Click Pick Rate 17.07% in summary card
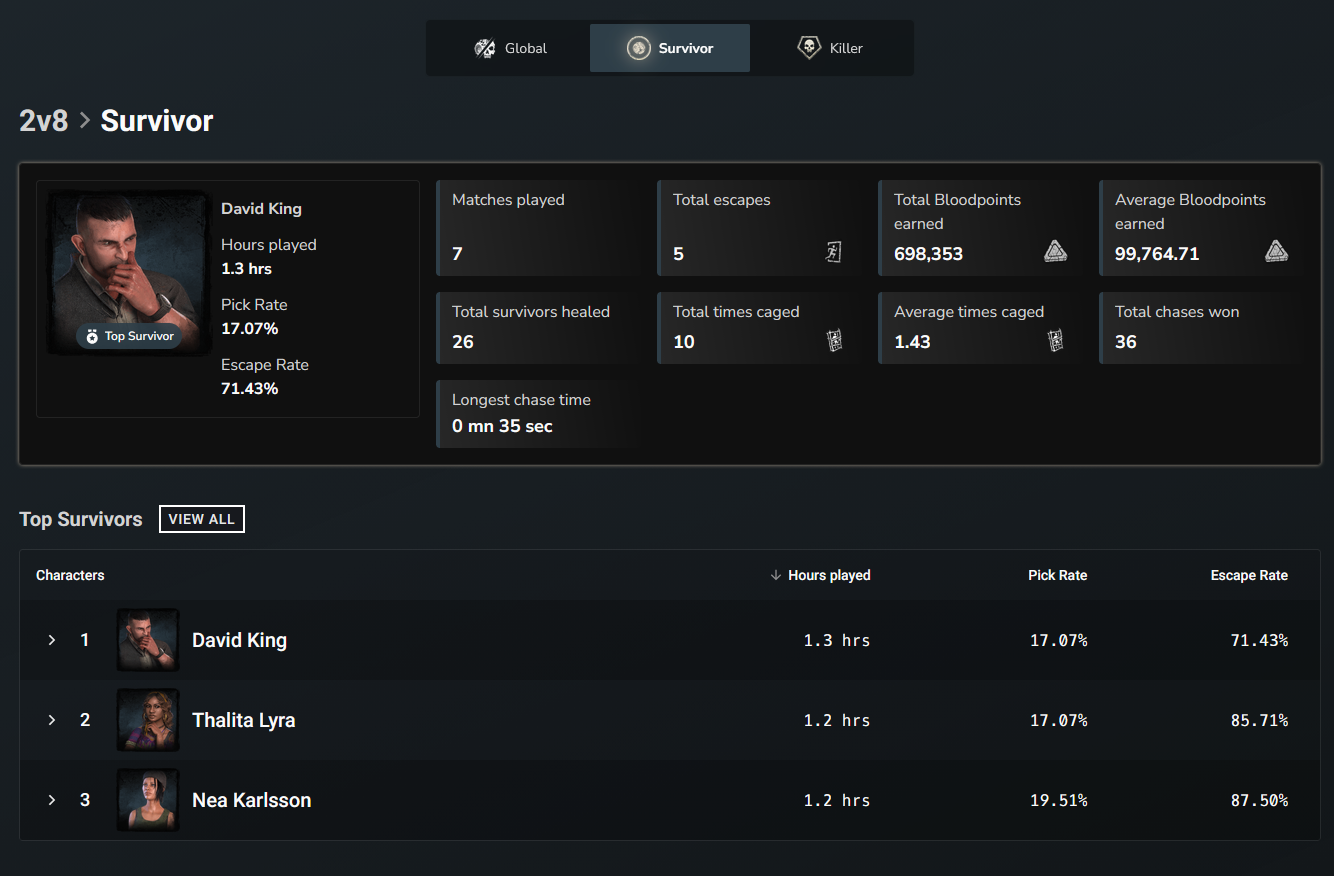The height and width of the screenshot is (876, 1334). coord(249,329)
